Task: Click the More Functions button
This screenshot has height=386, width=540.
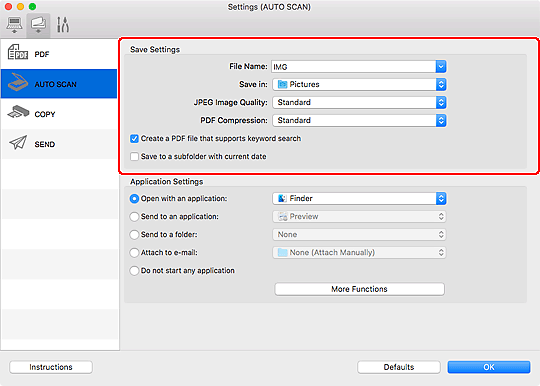Action: [x=359, y=289]
